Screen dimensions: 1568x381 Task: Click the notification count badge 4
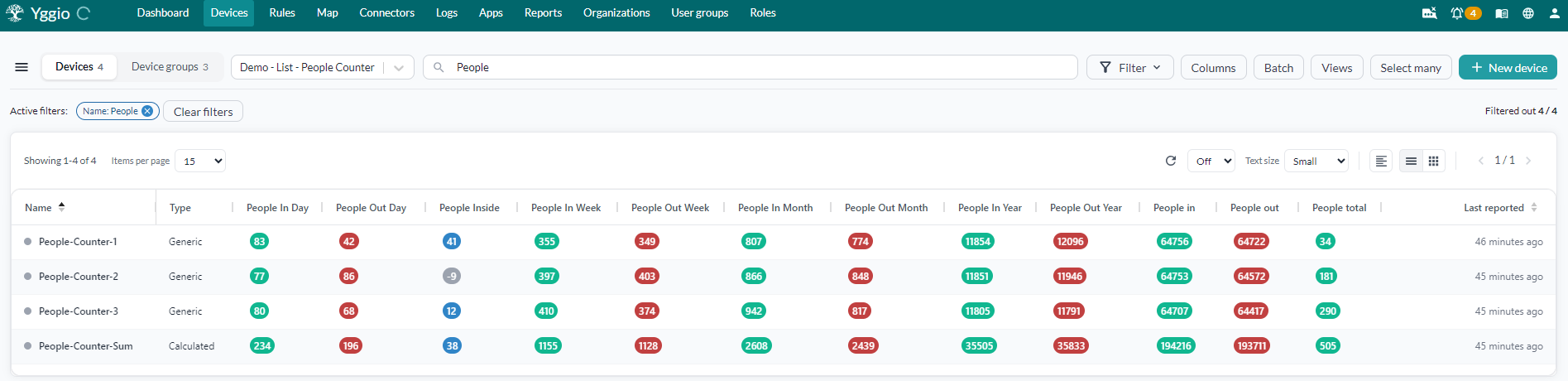click(1473, 13)
